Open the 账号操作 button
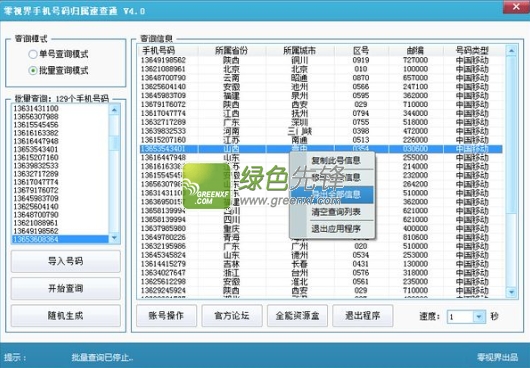This screenshot has width=530, height=368. click(x=166, y=316)
